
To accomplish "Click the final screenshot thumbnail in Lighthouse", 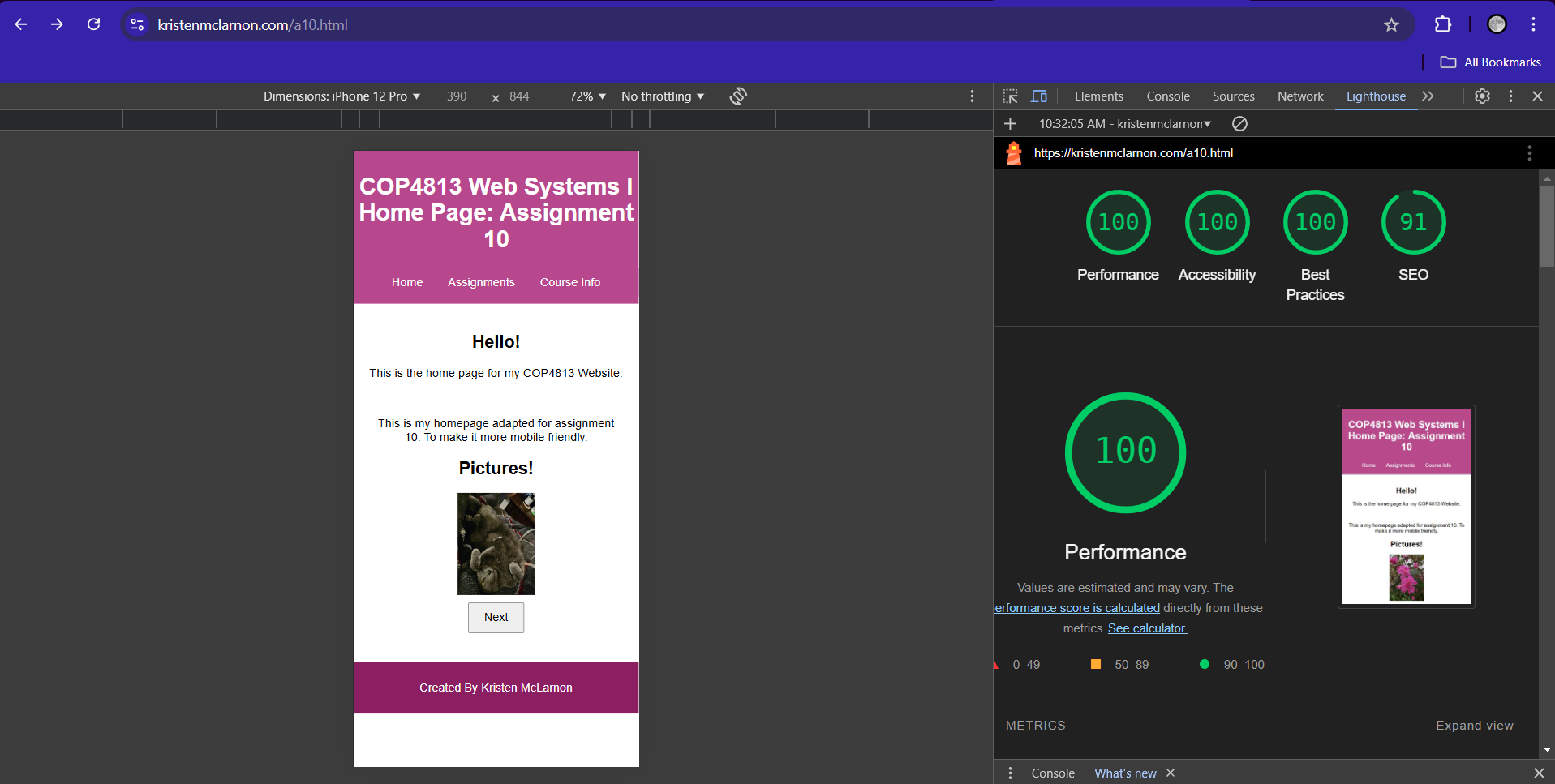I will point(1406,507).
